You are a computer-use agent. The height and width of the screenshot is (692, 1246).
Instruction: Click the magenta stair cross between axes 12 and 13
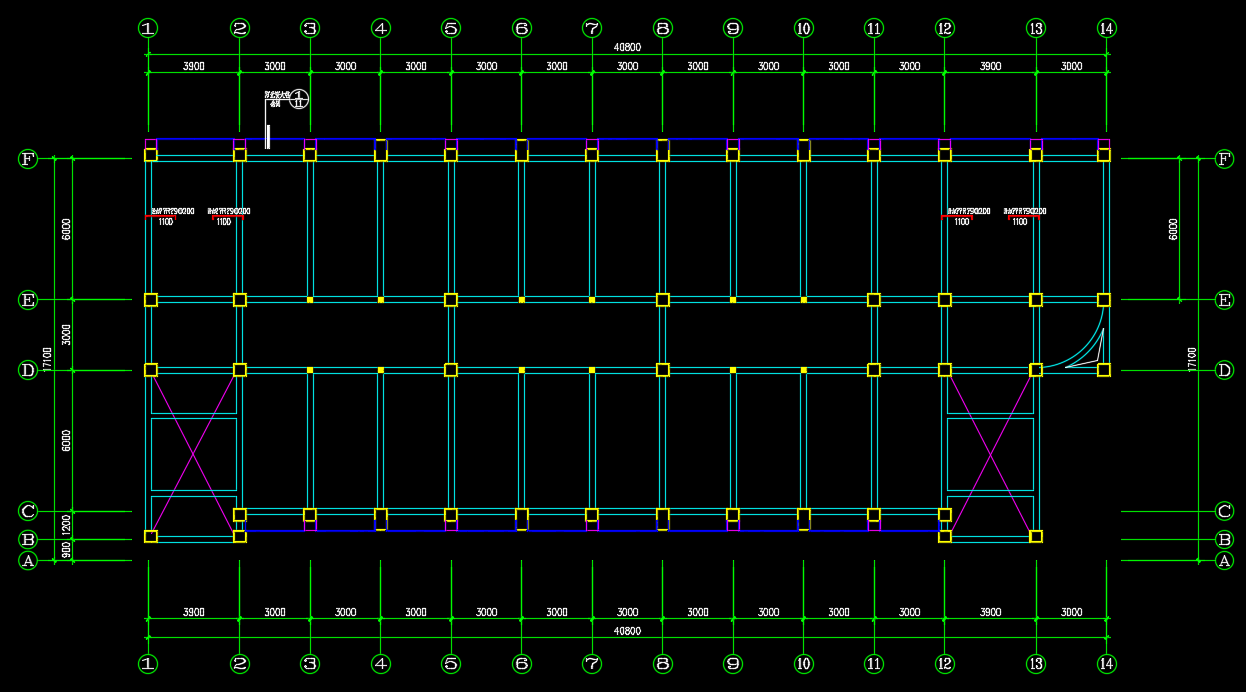pyautogui.click(x=990, y=453)
